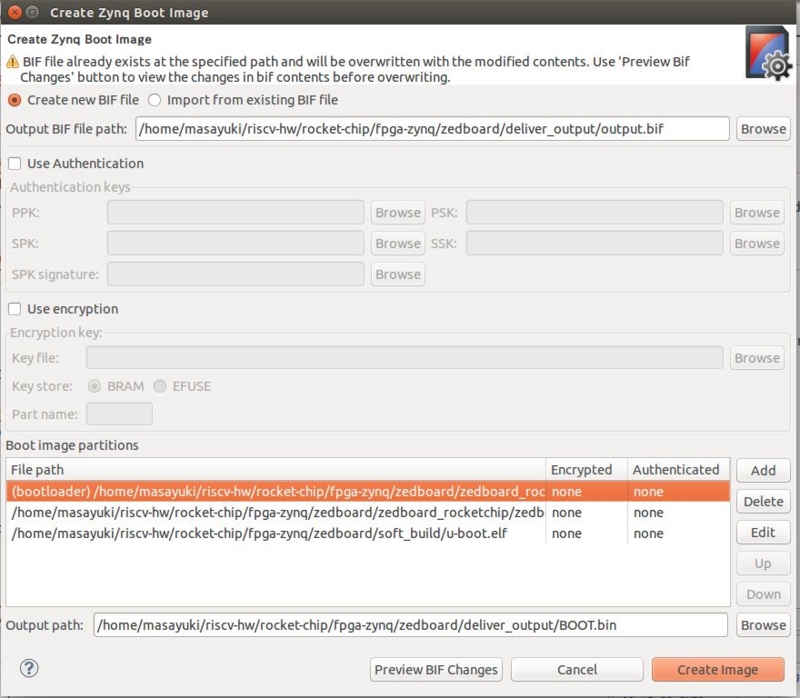This screenshot has height=698, width=800.
Task: Edit the highlighted bootloader partition
Action: click(763, 533)
